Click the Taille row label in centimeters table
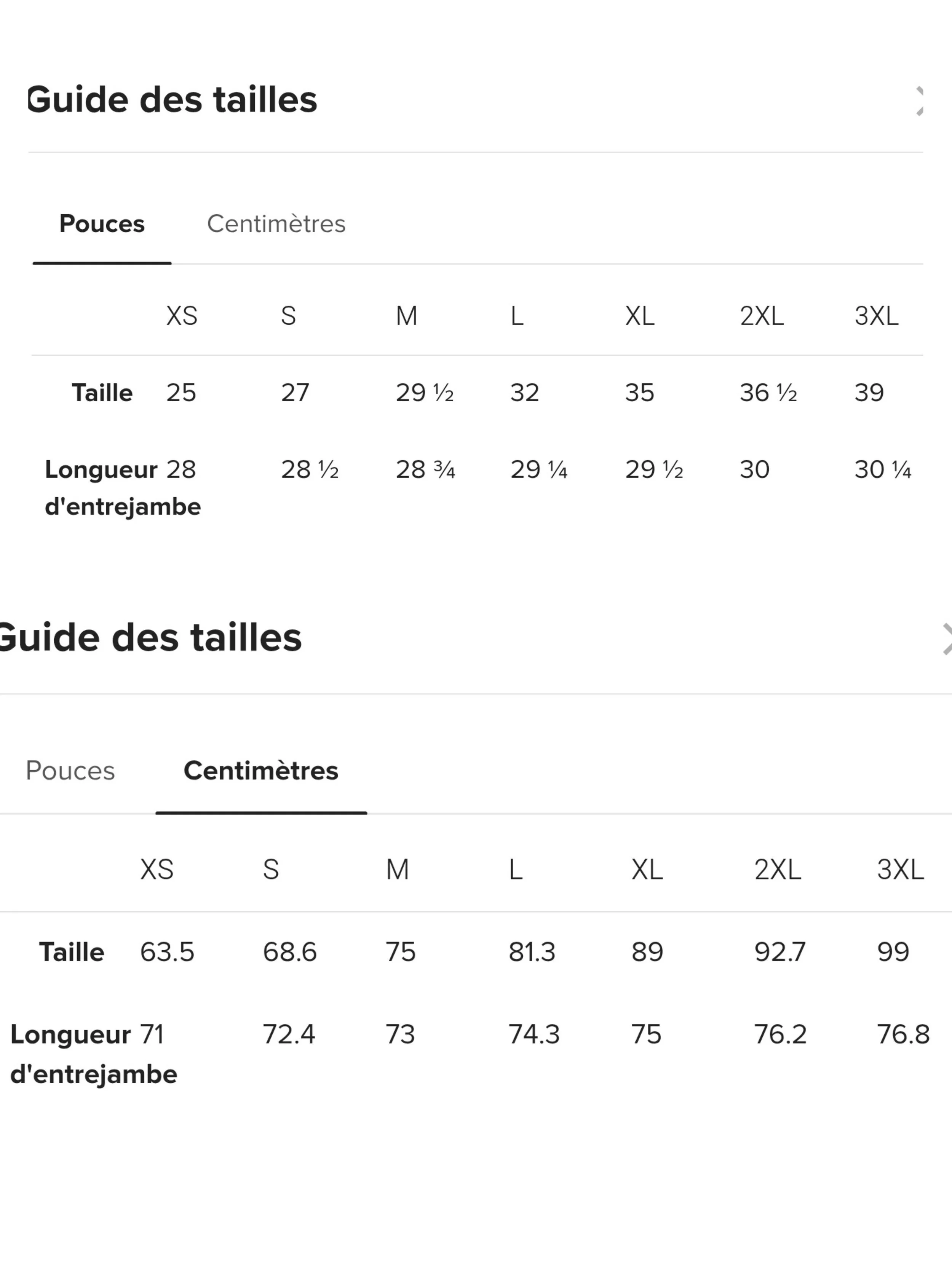Image resolution: width=952 pixels, height=1269 pixels. tap(72, 952)
